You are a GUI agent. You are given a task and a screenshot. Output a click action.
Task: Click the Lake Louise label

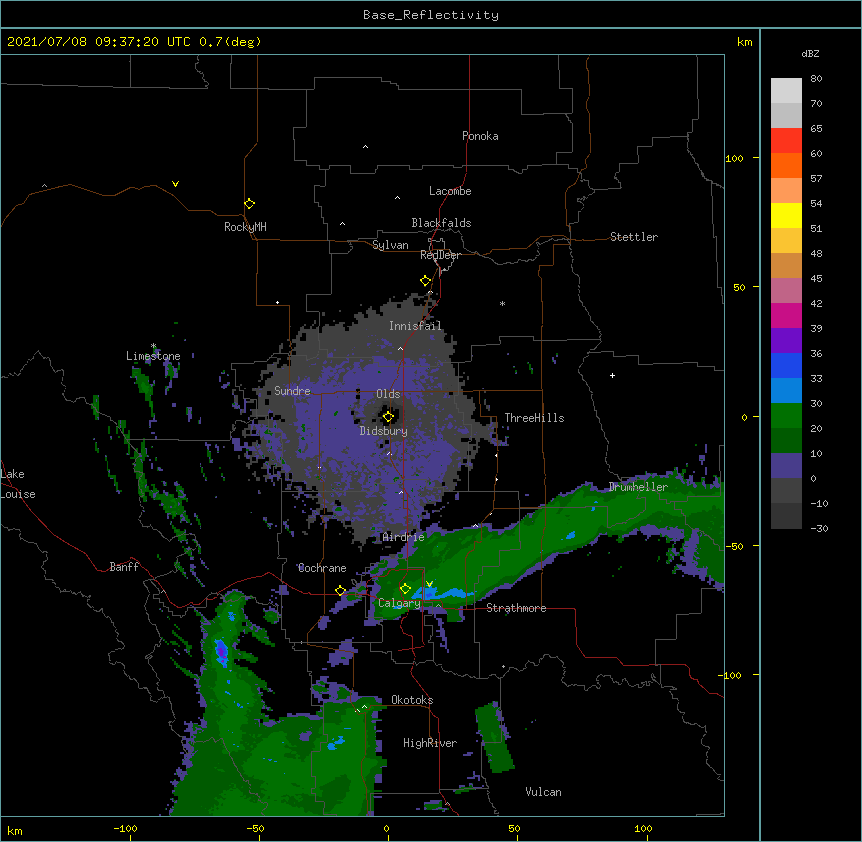click(18, 484)
